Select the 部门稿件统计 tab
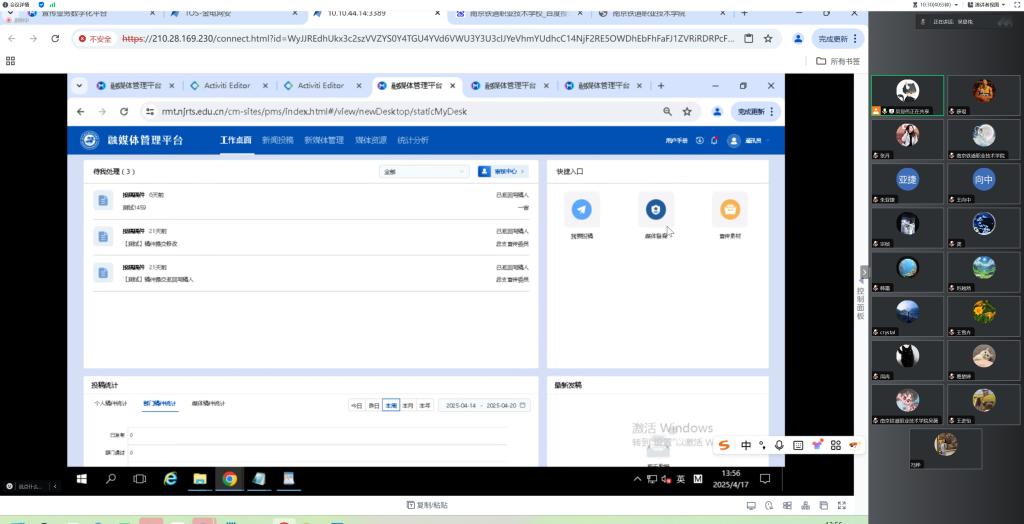This screenshot has width=1024, height=524. [x=159, y=404]
